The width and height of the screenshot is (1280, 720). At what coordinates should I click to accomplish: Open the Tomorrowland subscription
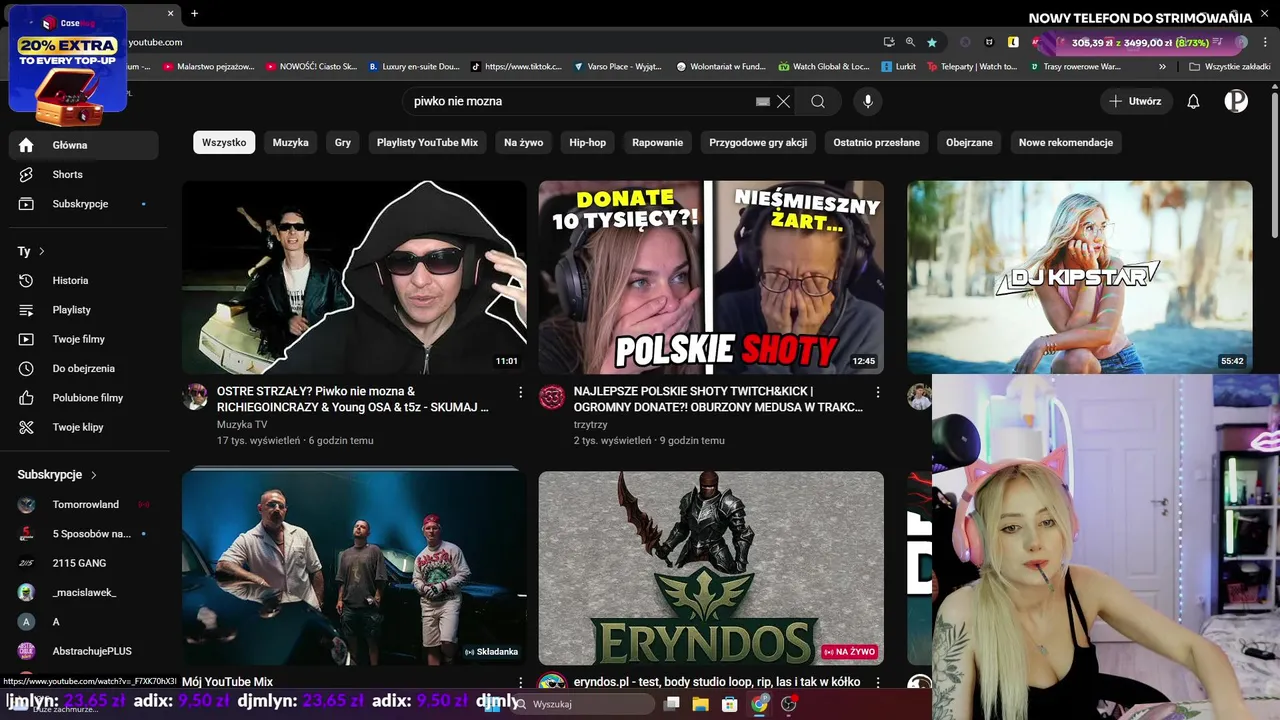point(84,505)
